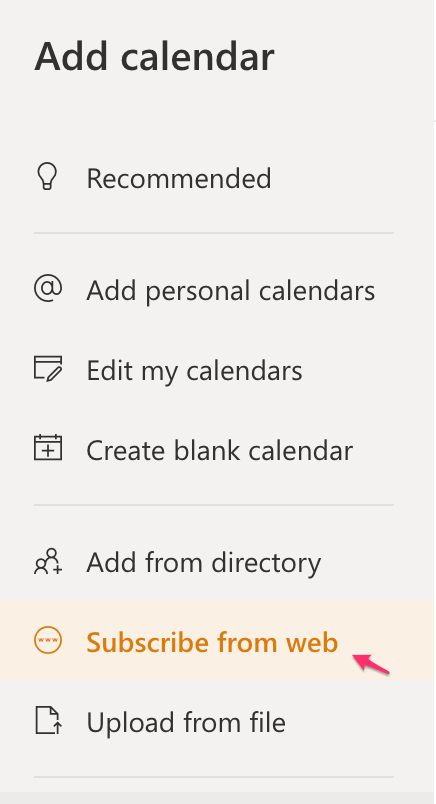Select Add personal calendars
Screen dimensions: 436x804
[230, 290]
